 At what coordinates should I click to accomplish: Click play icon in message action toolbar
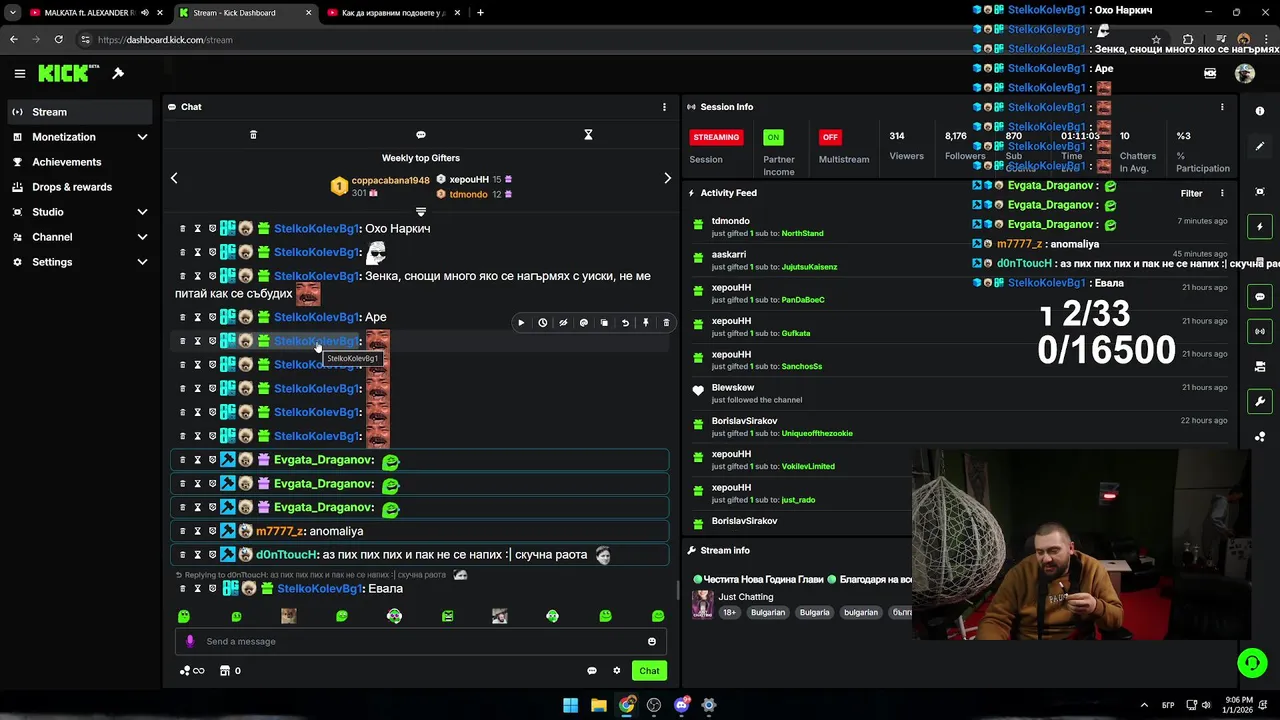click(521, 323)
